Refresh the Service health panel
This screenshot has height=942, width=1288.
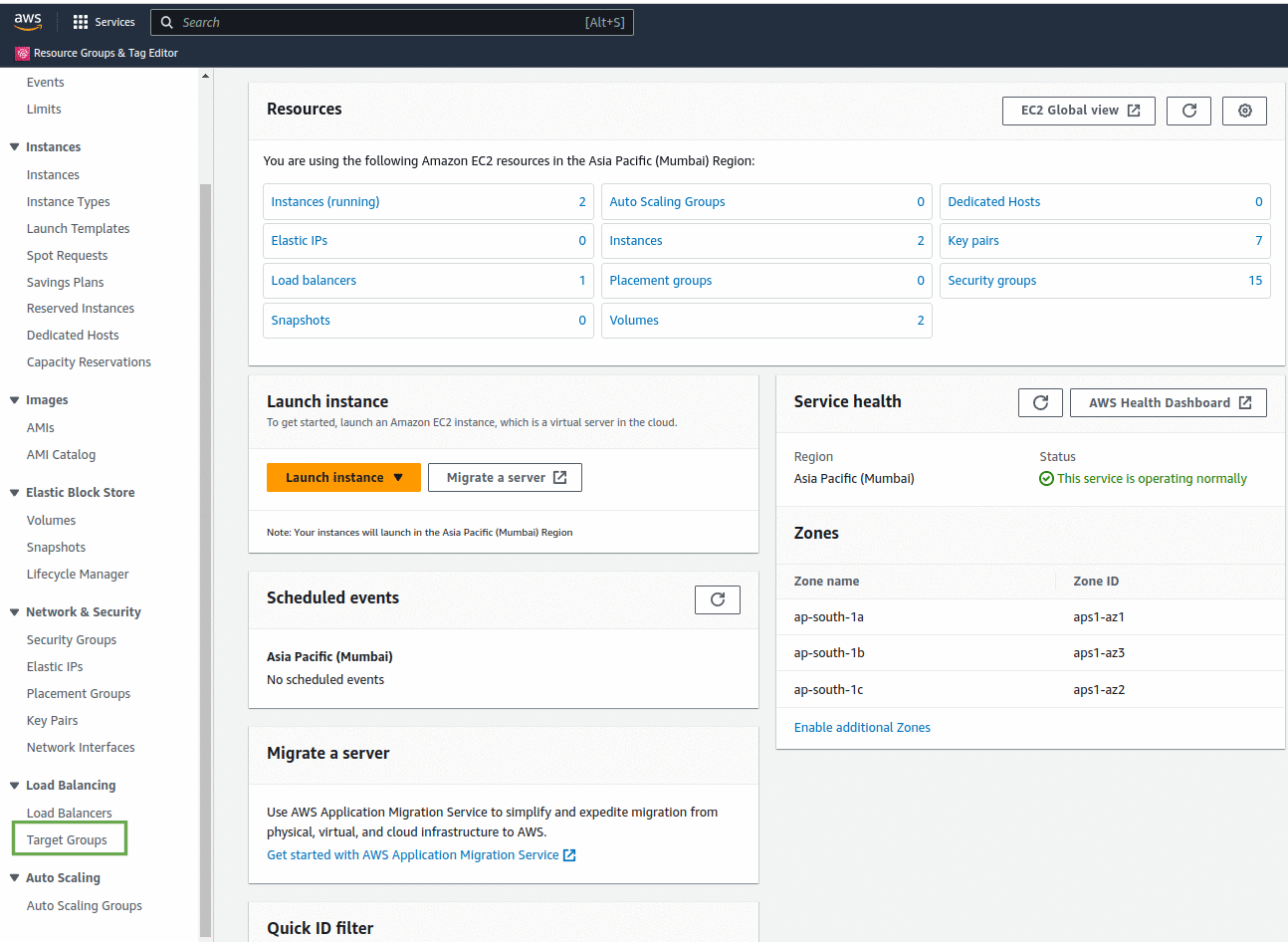tap(1040, 402)
